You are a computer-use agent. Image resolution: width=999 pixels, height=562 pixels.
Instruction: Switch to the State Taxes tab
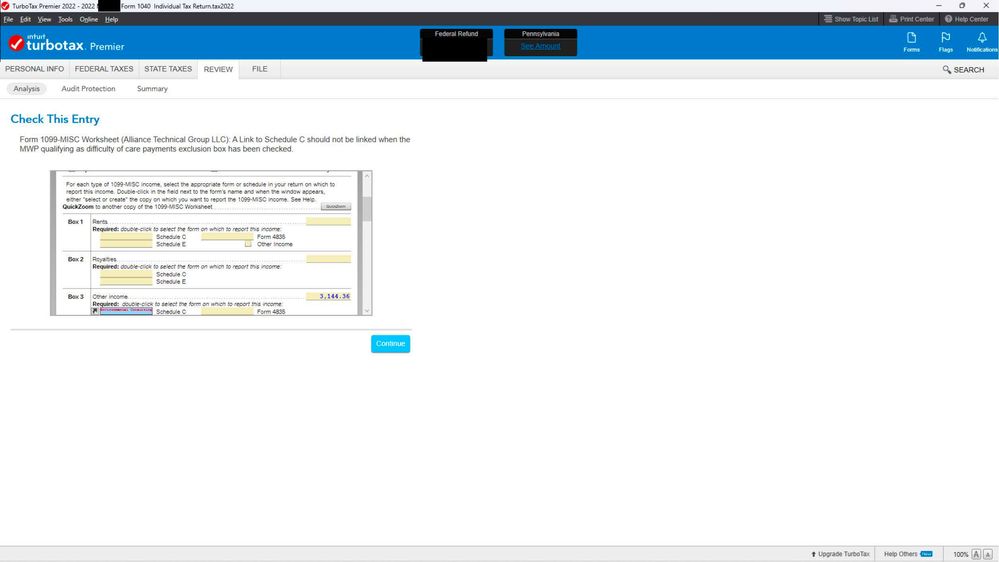[x=168, y=69]
